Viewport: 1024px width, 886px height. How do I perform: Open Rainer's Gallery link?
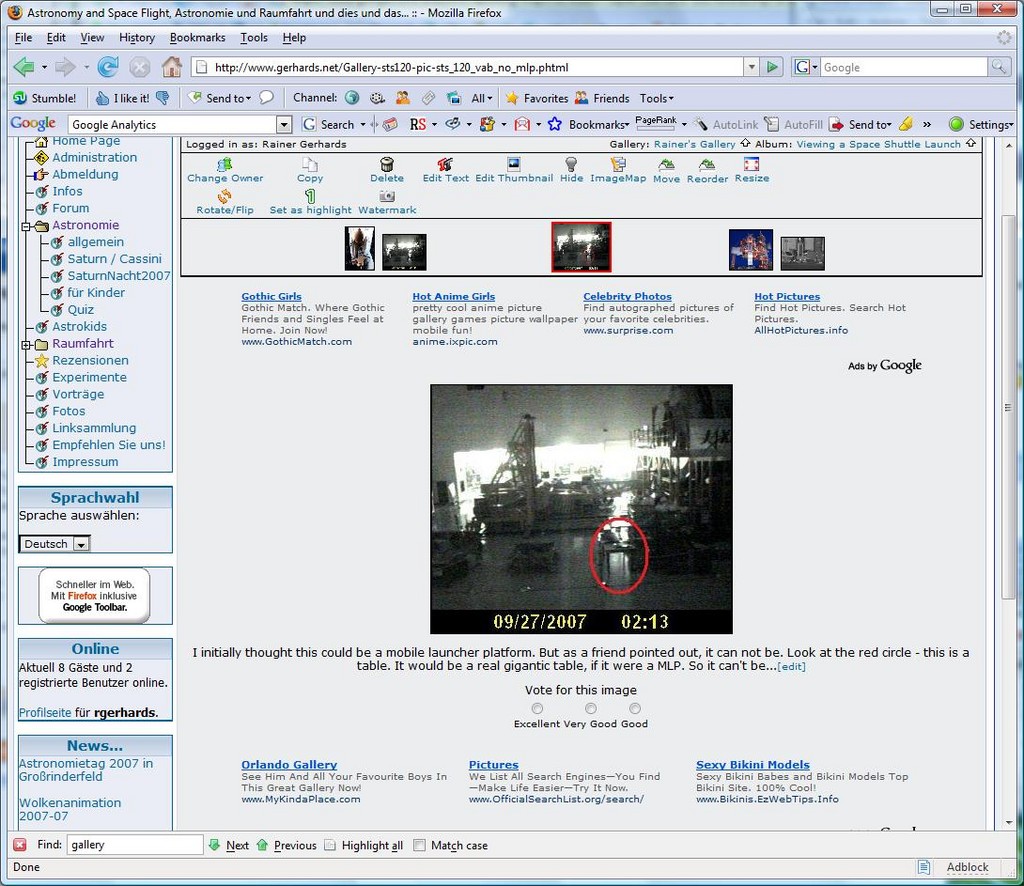pyautogui.click(x=694, y=144)
